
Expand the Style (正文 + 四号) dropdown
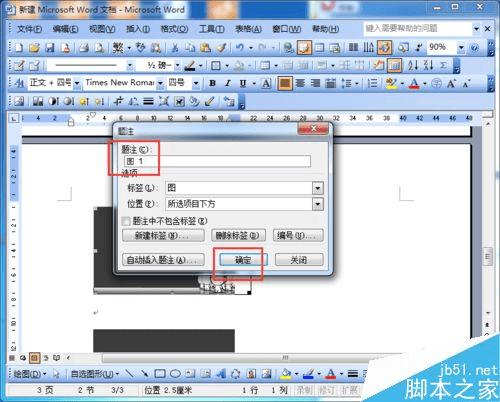tap(77, 83)
